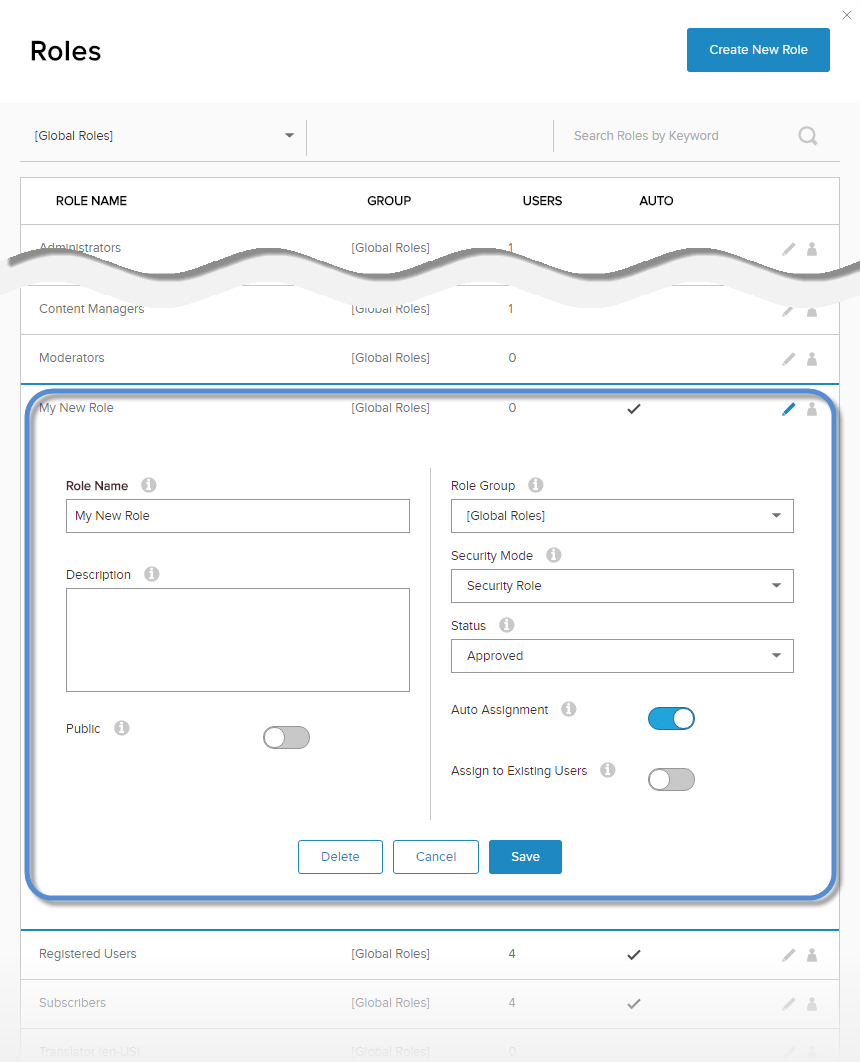Open users icon for Moderators role
The width and height of the screenshot is (860, 1062).
coord(812,359)
